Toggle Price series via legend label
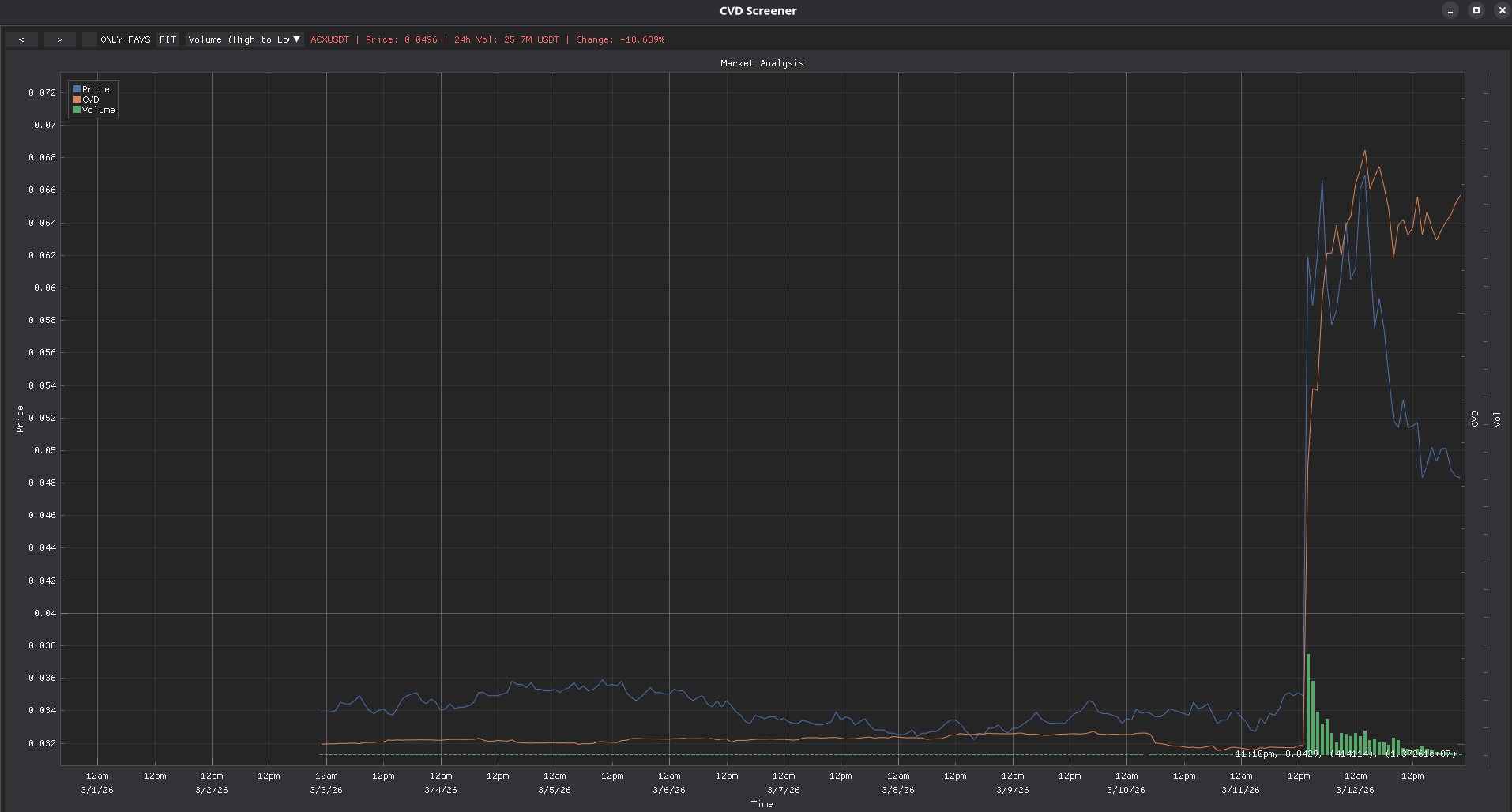Screen dimensions: 1512x812 [96, 89]
